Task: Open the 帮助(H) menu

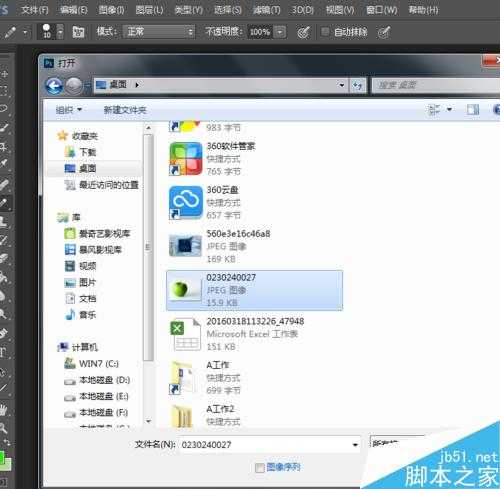Action: [423, 10]
